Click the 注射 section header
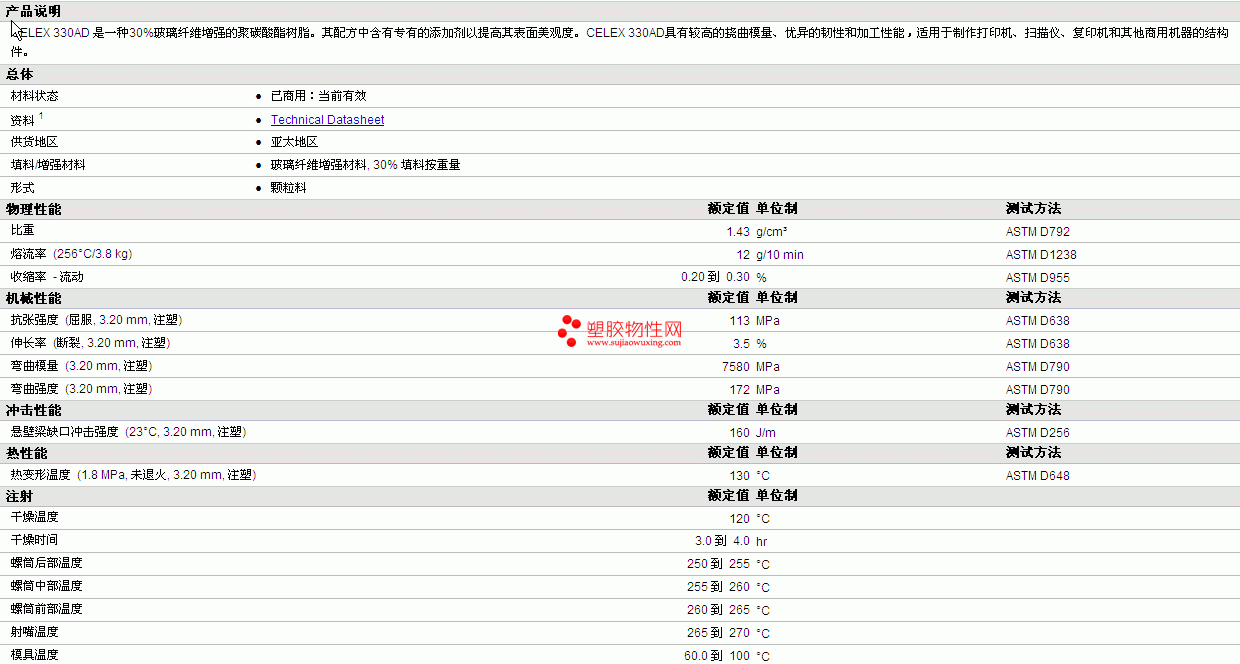The width and height of the screenshot is (1240, 664). pos(19,496)
